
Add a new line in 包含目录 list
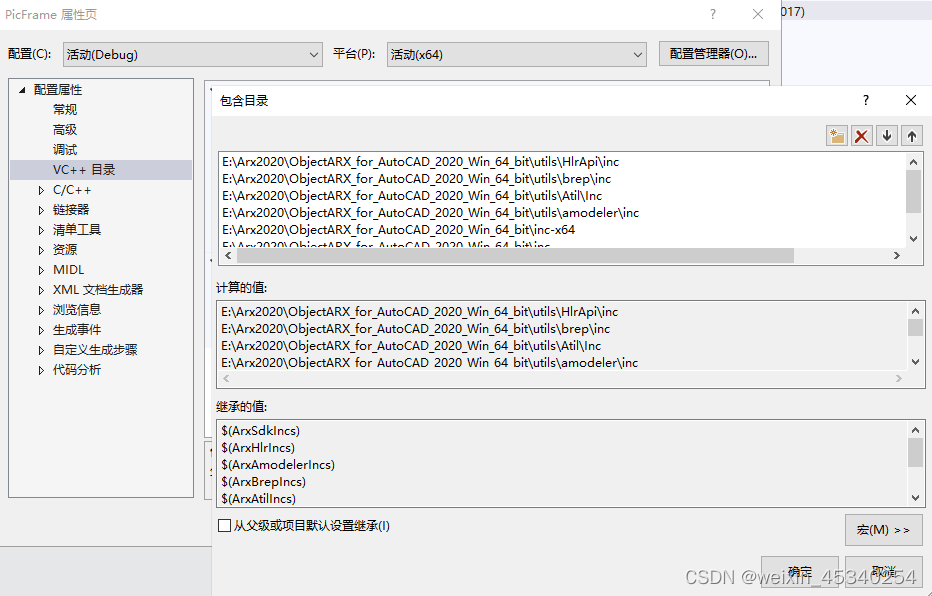(836, 136)
